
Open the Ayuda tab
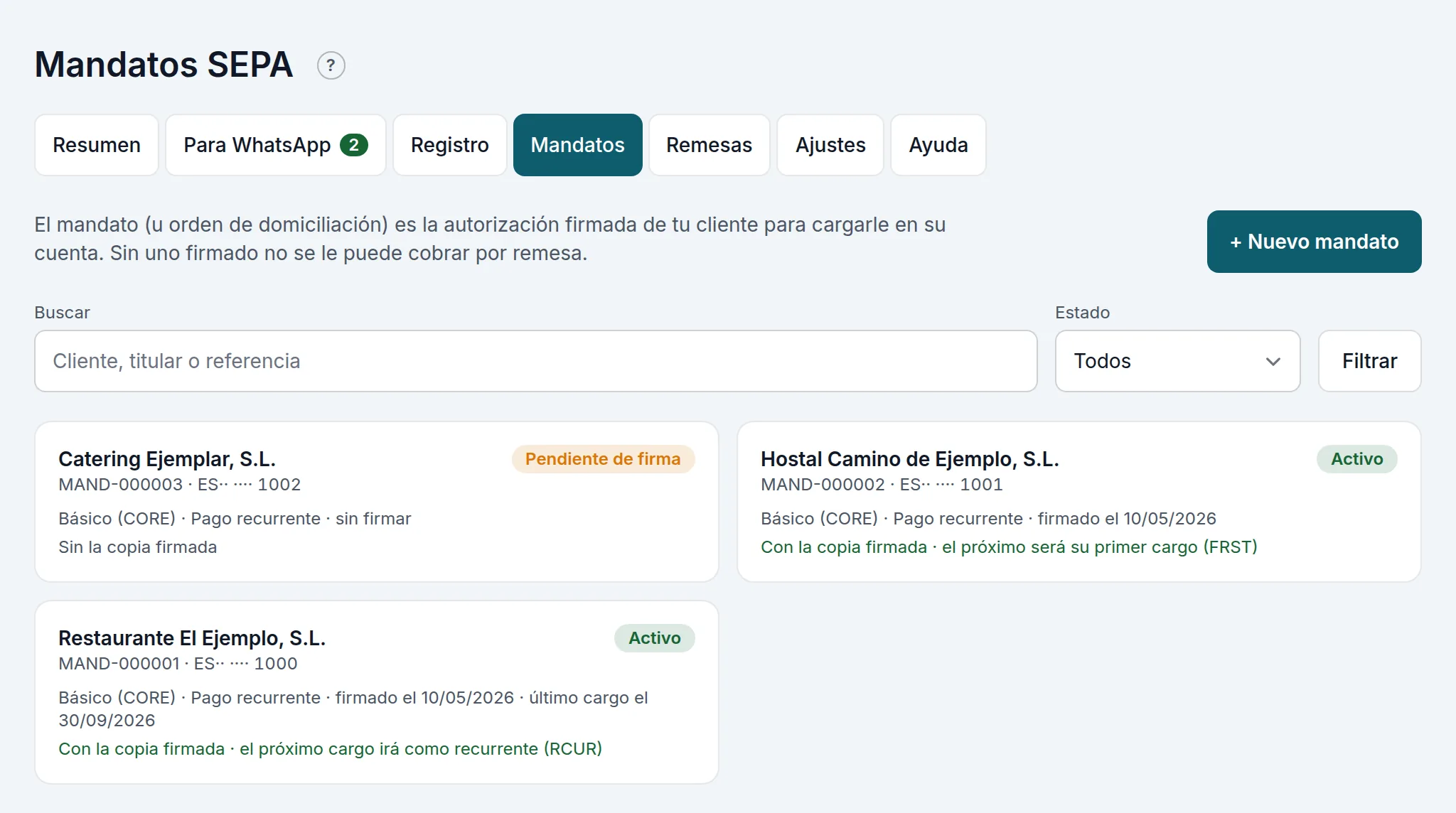[x=938, y=145]
